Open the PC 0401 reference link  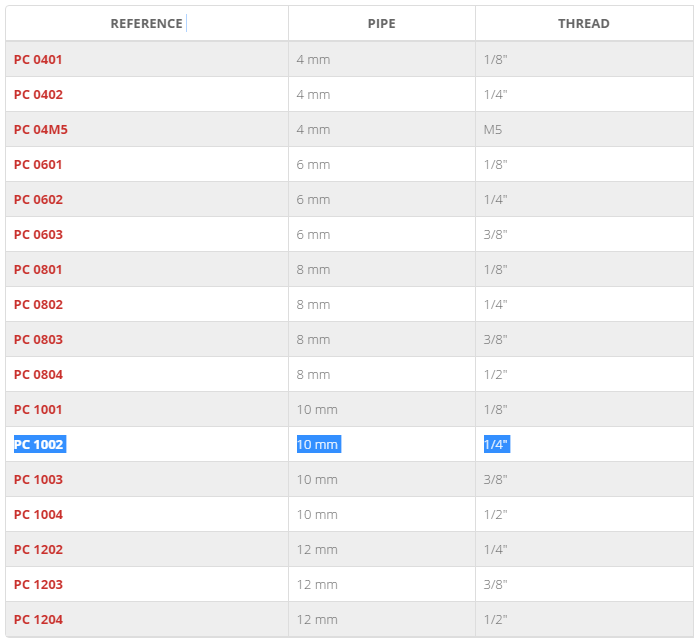point(38,59)
